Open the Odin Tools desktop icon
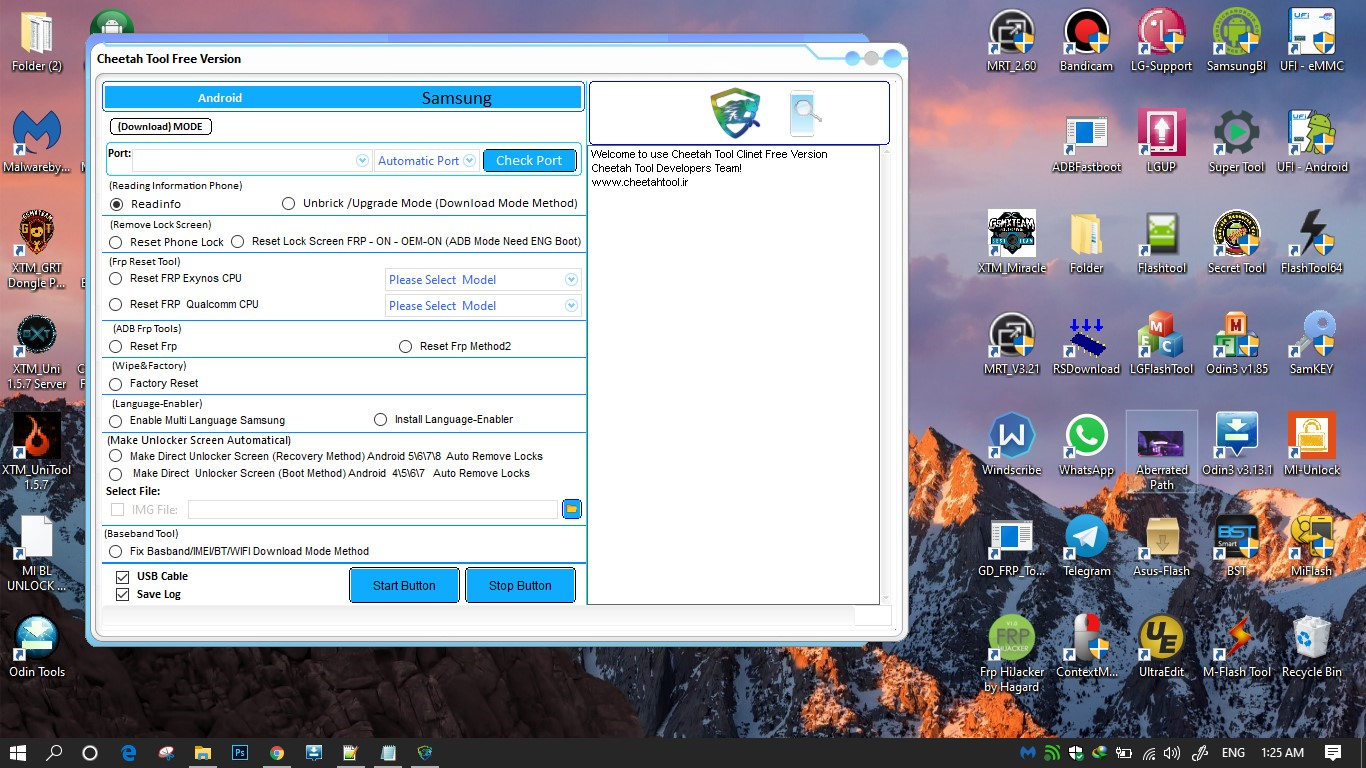 tap(37, 647)
